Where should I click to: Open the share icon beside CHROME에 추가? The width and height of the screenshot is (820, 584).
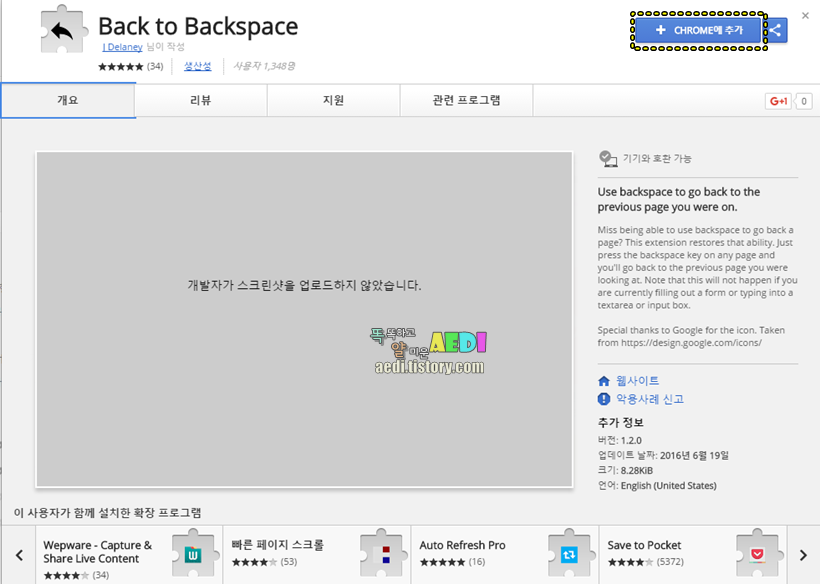774,30
